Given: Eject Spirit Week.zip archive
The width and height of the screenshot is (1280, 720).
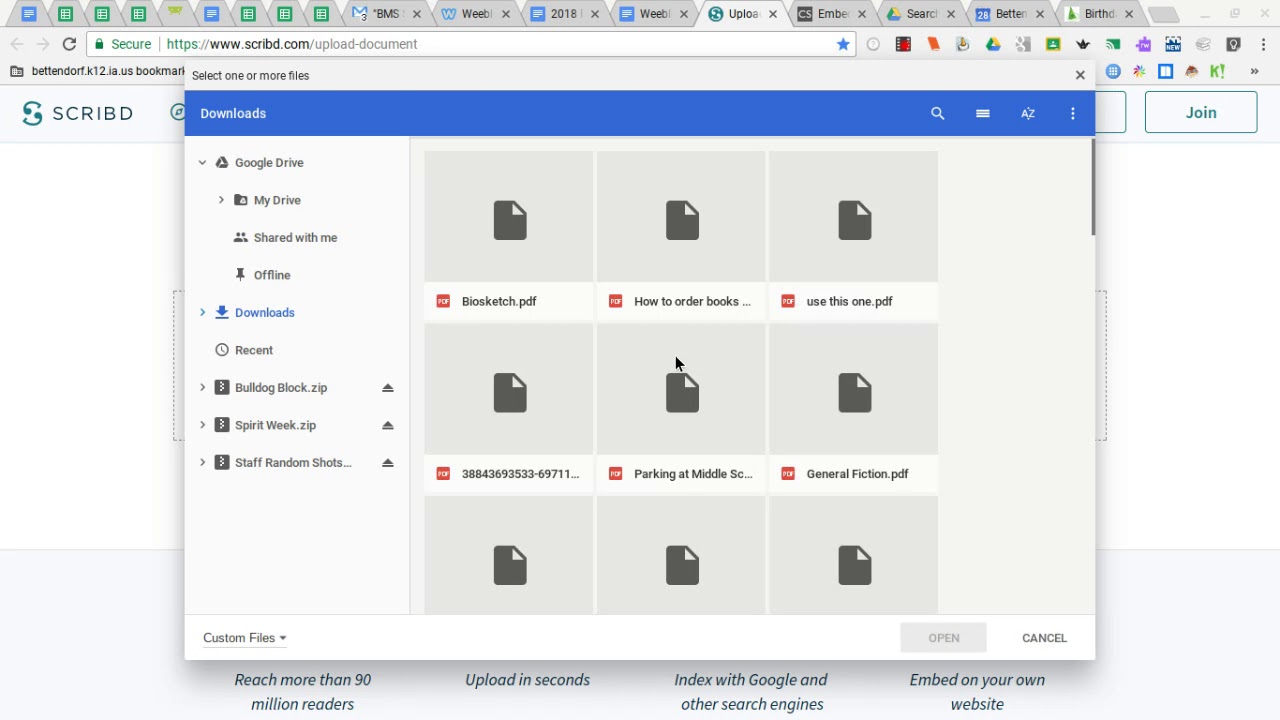Looking at the screenshot, I should click(387, 426).
